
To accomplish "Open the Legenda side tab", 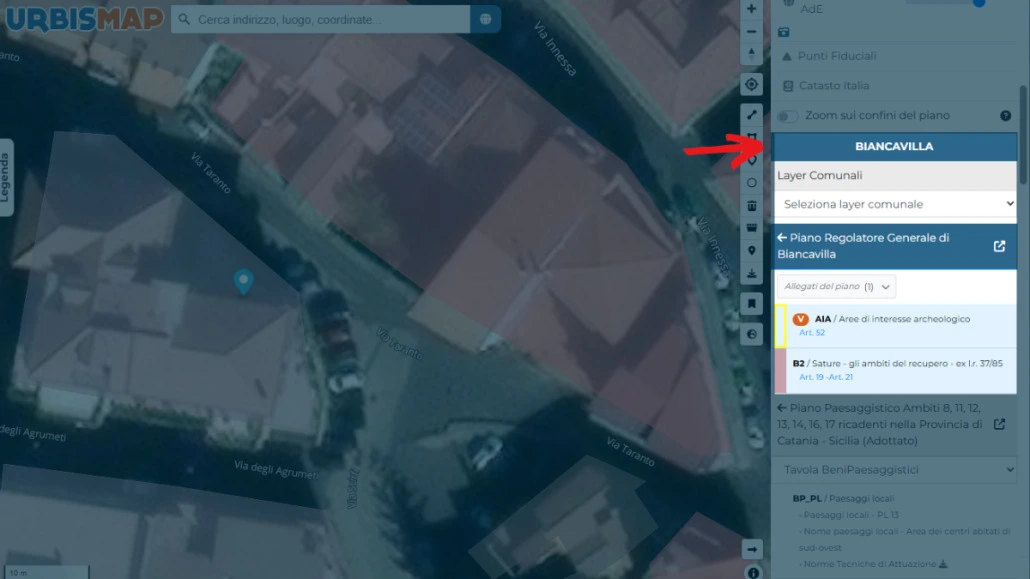I will click(6, 177).
